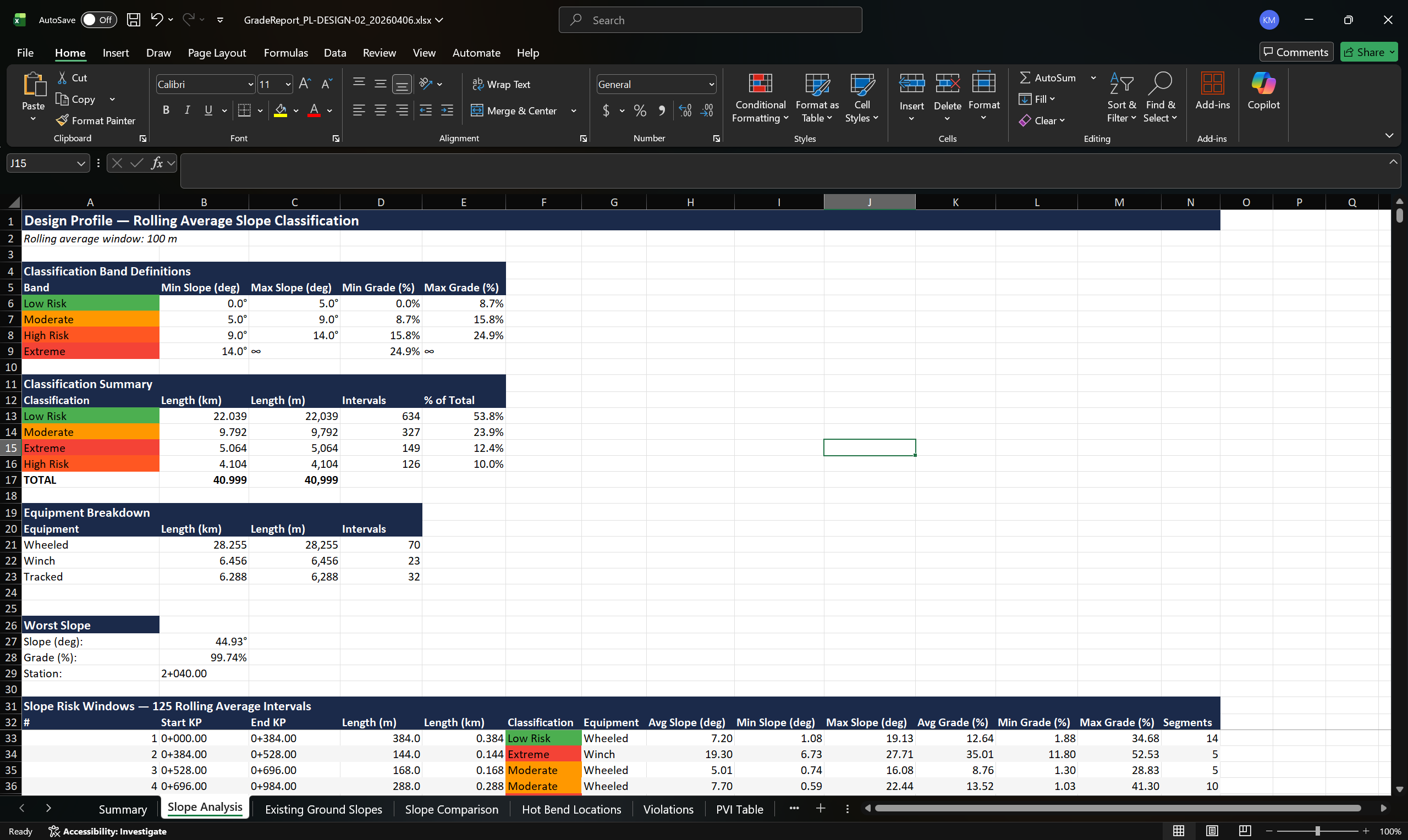Open Cell Styles options
This screenshot has height=840, width=1408.
click(861, 96)
